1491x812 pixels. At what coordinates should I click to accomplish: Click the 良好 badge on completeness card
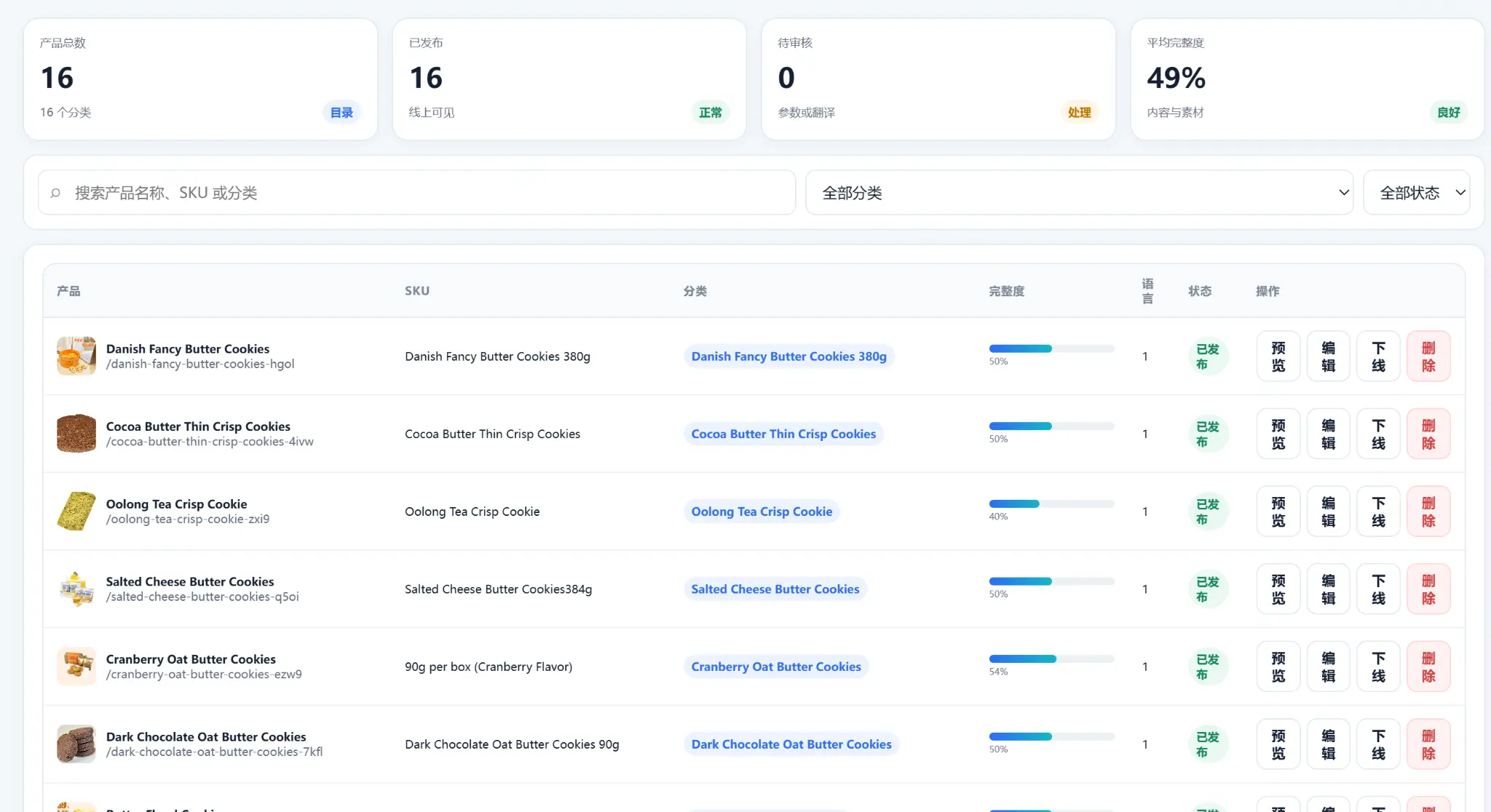coord(1449,113)
